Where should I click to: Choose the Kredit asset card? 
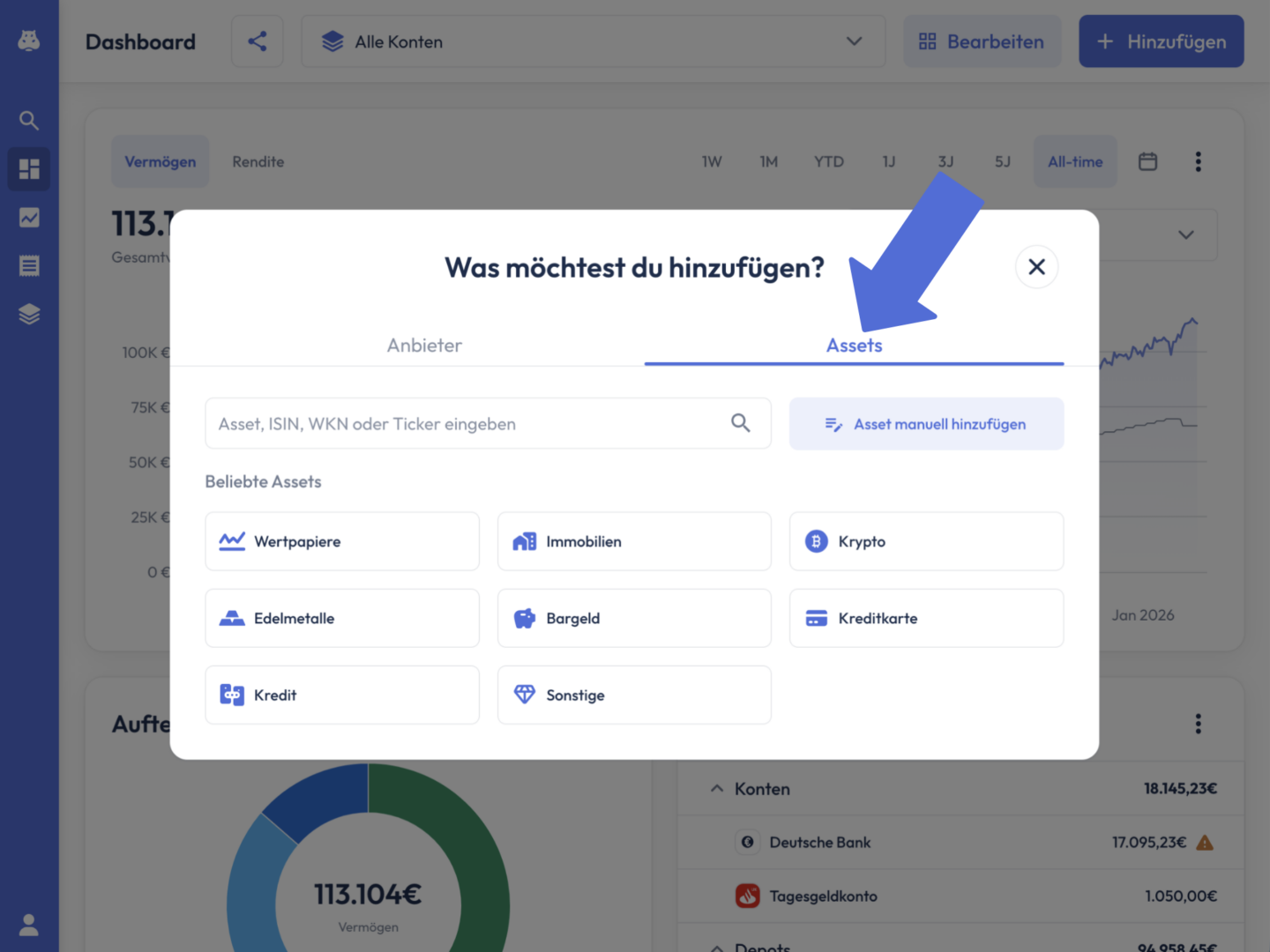coord(342,695)
